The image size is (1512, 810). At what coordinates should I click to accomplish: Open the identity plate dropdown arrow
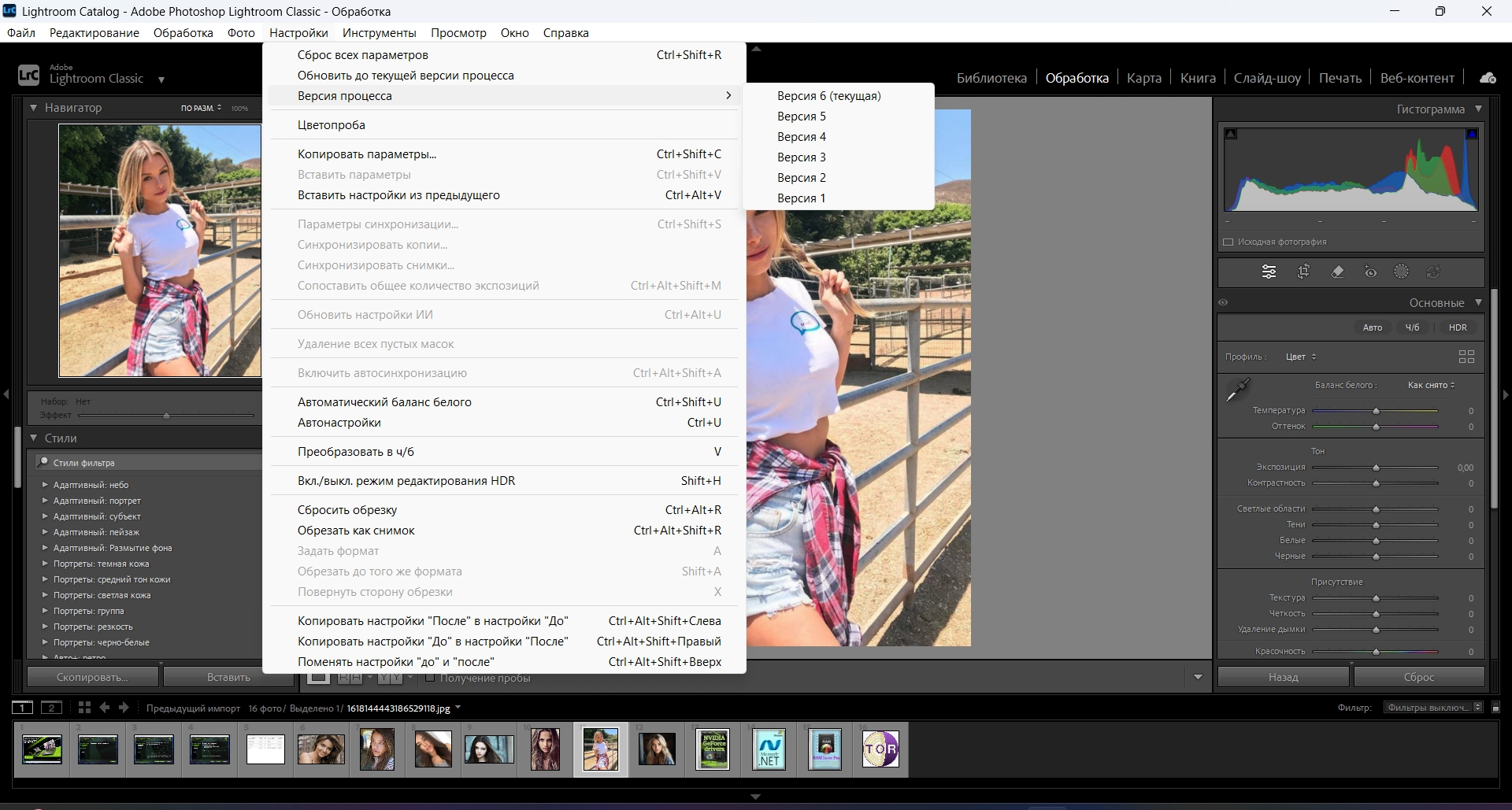pos(161,80)
